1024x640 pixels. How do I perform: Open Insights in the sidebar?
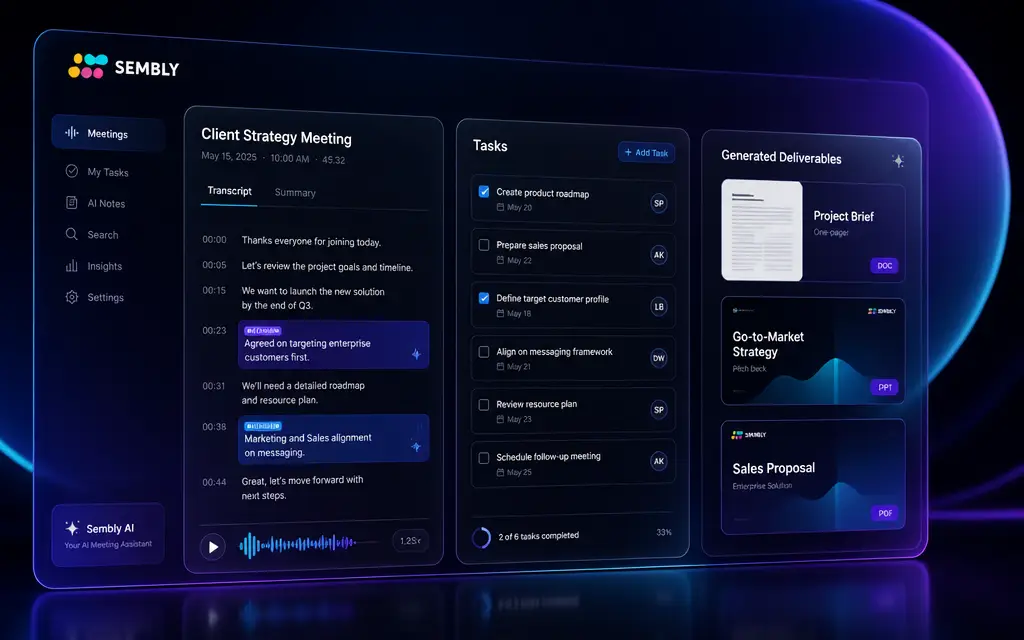click(94, 266)
